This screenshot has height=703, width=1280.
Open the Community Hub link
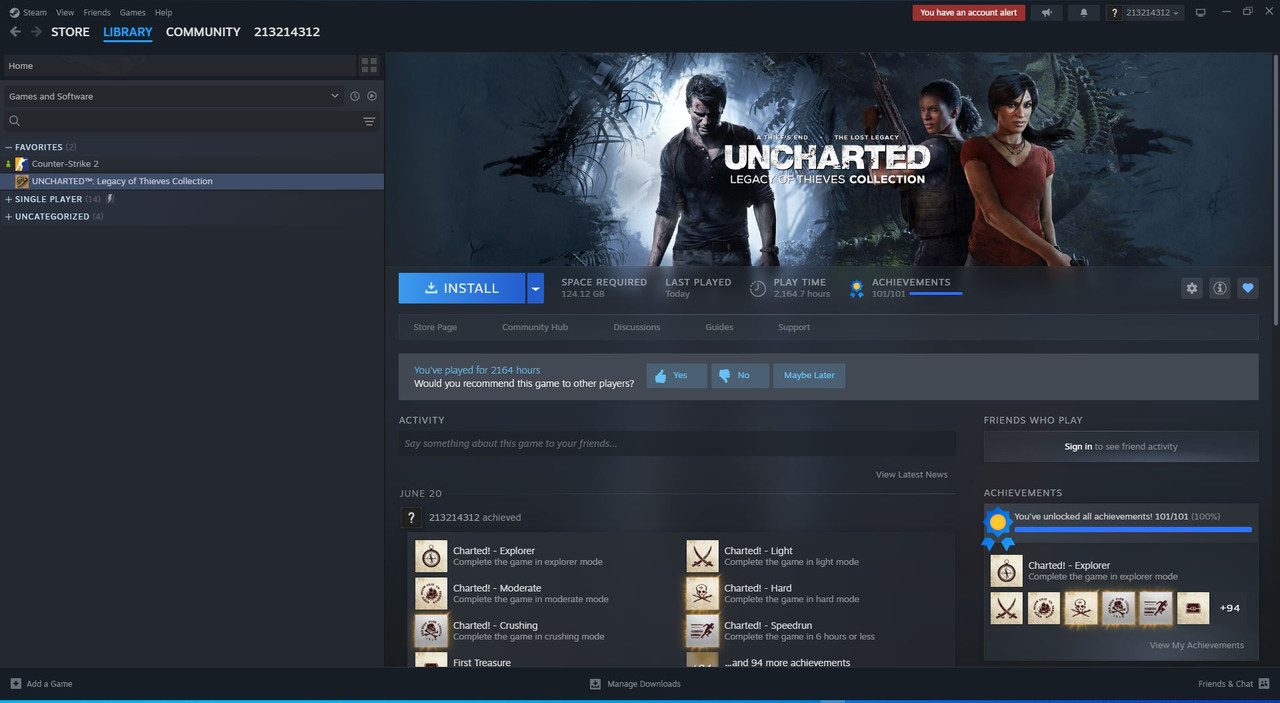click(535, 327)
